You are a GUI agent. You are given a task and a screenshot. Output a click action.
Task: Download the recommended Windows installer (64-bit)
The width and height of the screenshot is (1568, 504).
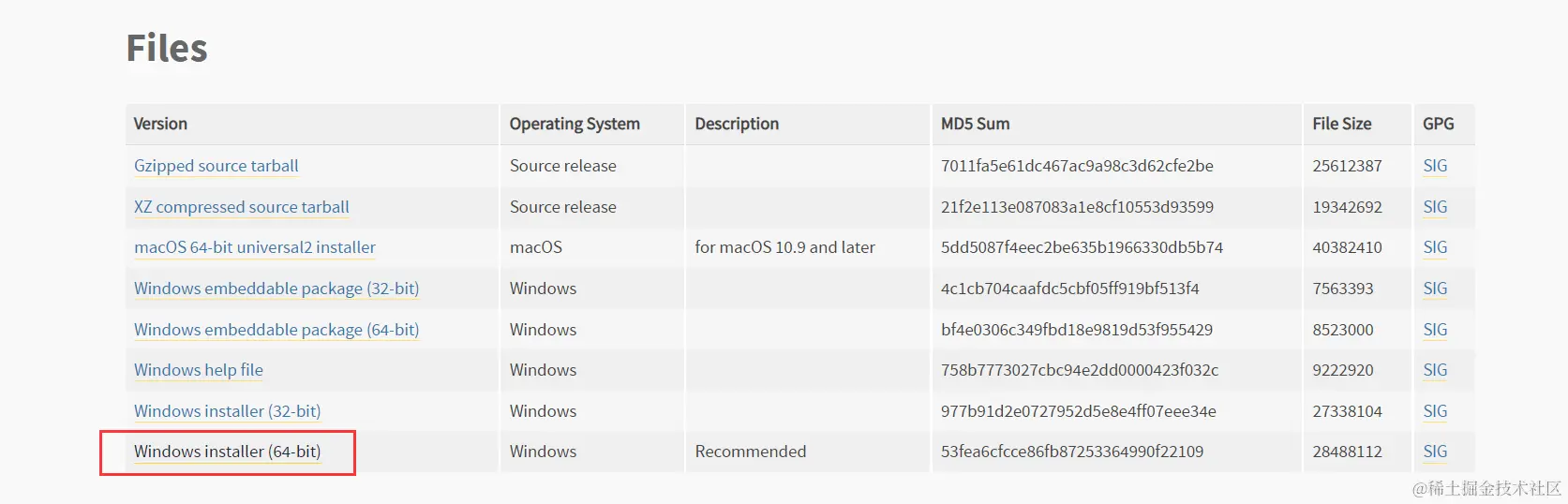[x=227, y=452]
